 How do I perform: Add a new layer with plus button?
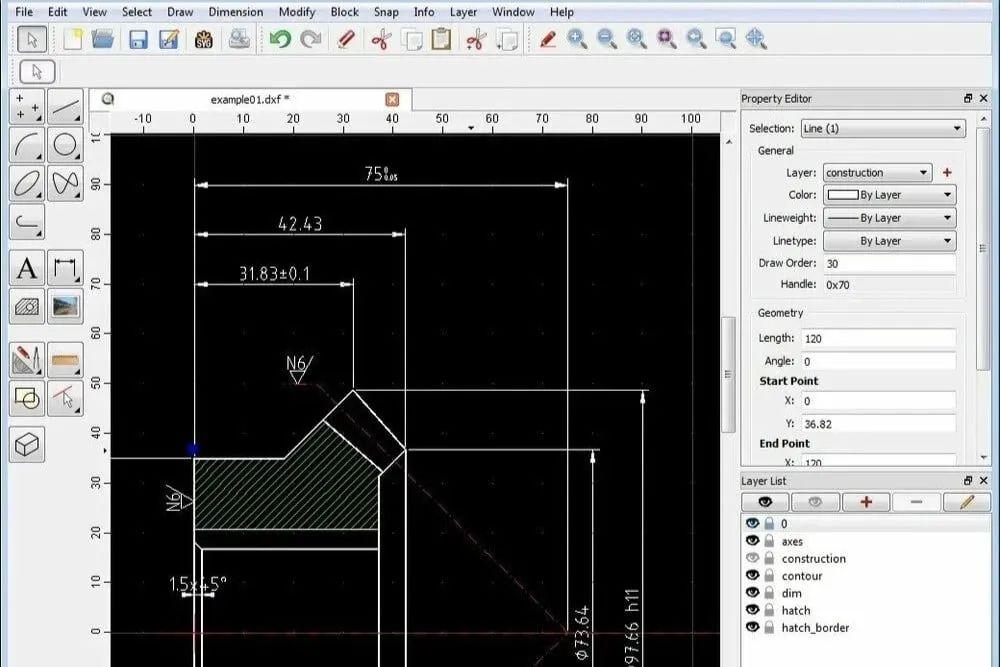[x=865, y=502]
